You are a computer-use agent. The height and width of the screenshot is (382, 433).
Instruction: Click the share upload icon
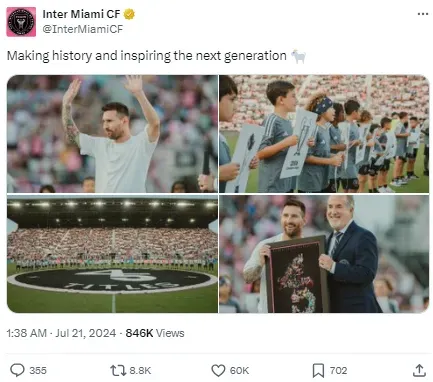(x=419, y=370)
